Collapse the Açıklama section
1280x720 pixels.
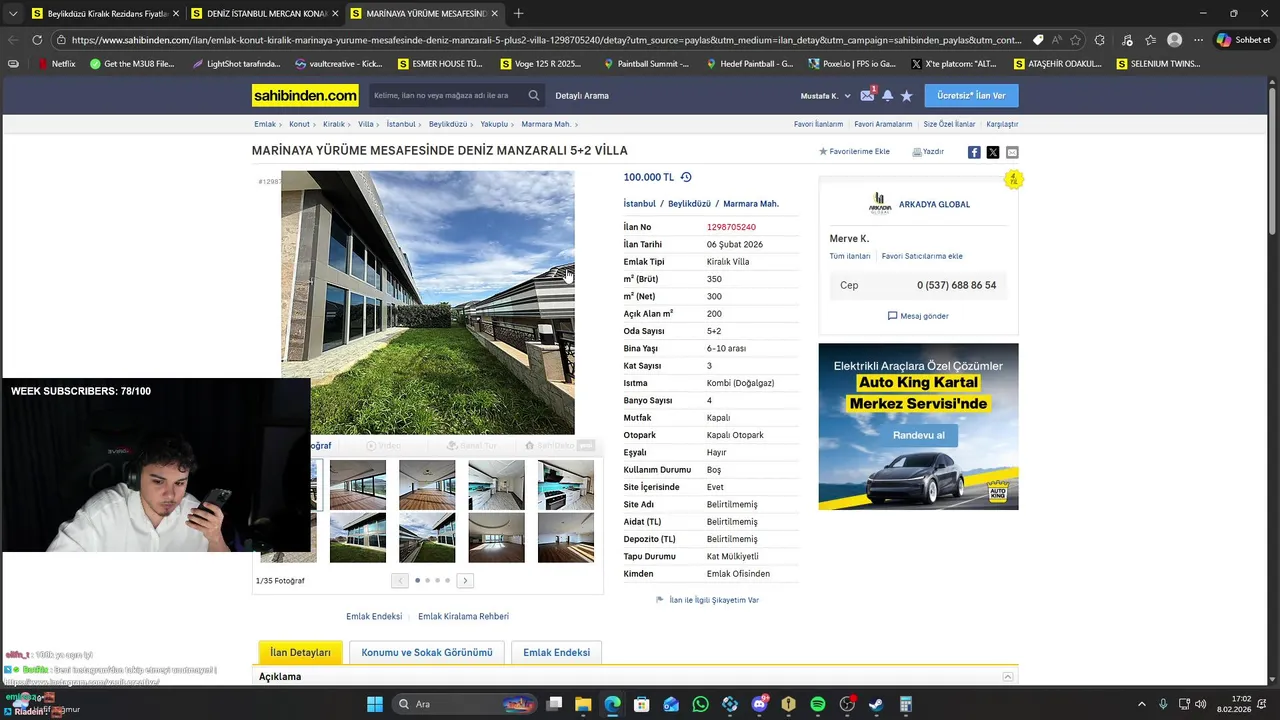pyautogui.click(x=1008, y=677)
